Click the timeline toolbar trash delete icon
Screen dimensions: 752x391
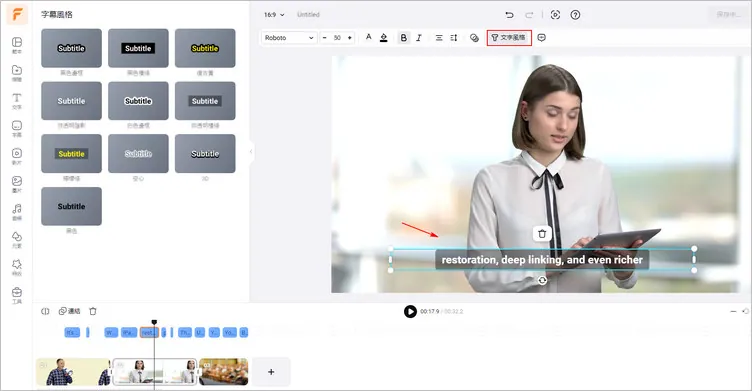coord(93,311)
